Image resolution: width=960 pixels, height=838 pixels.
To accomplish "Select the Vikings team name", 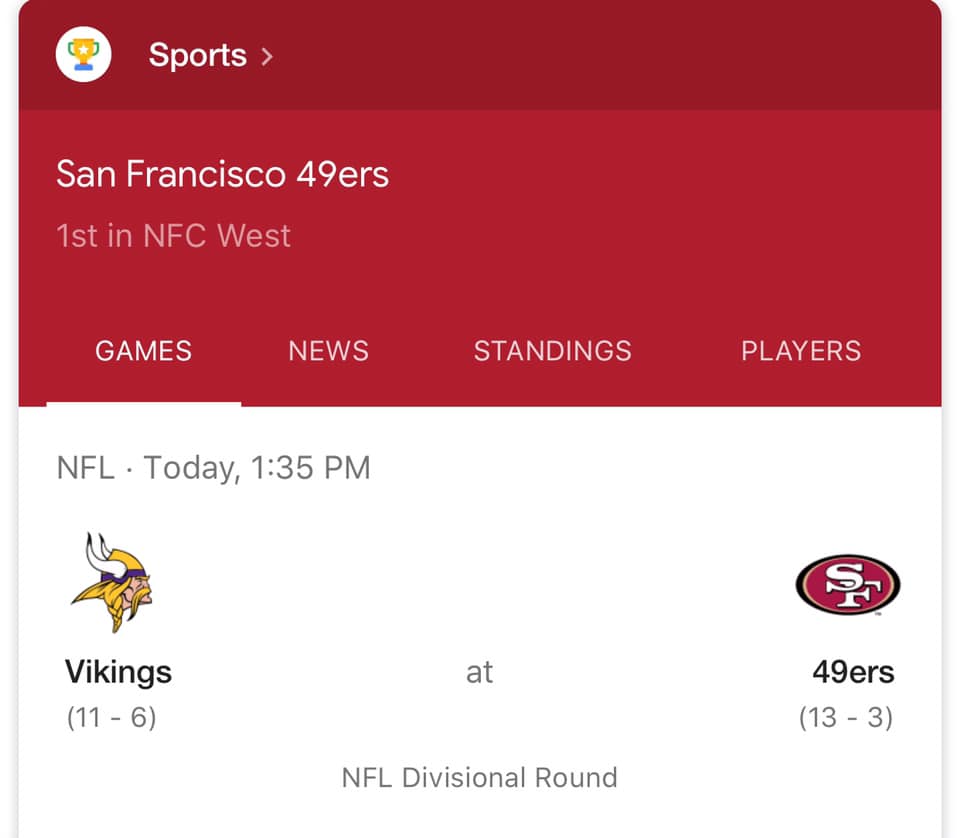I will [118, 672].
